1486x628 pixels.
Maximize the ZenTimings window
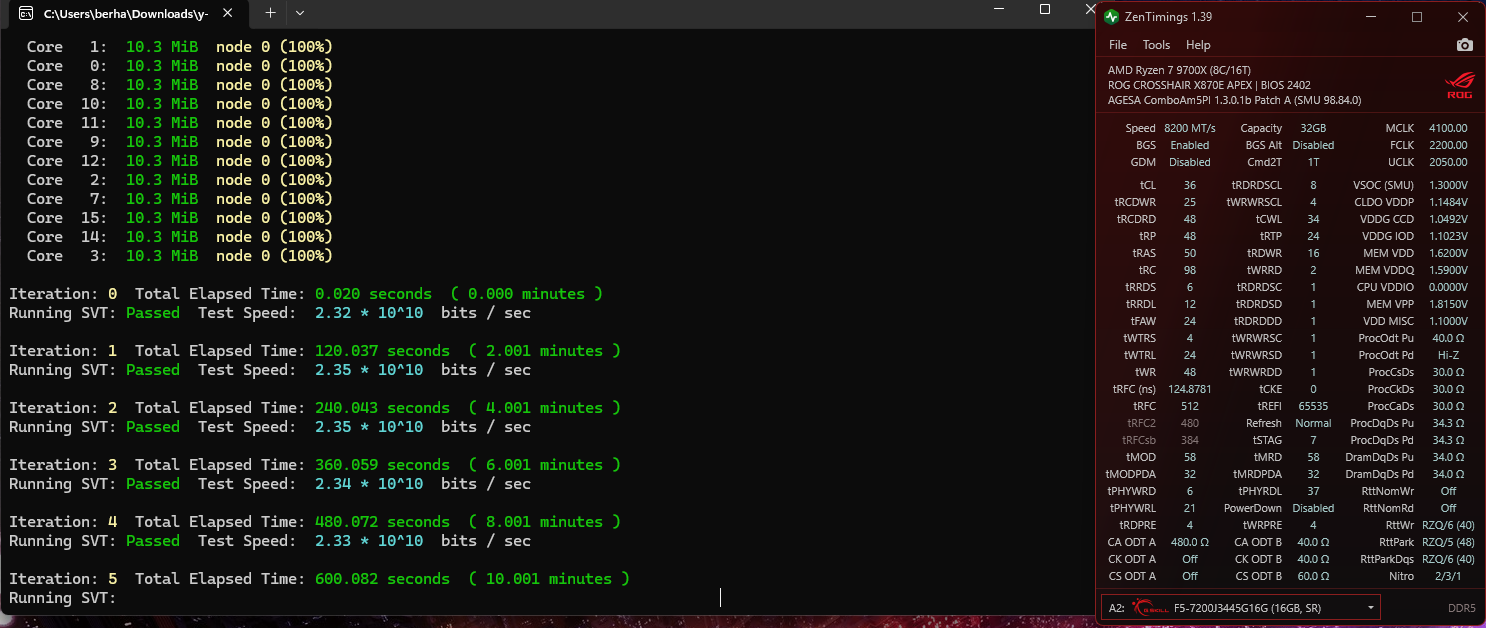[1417, 17]
